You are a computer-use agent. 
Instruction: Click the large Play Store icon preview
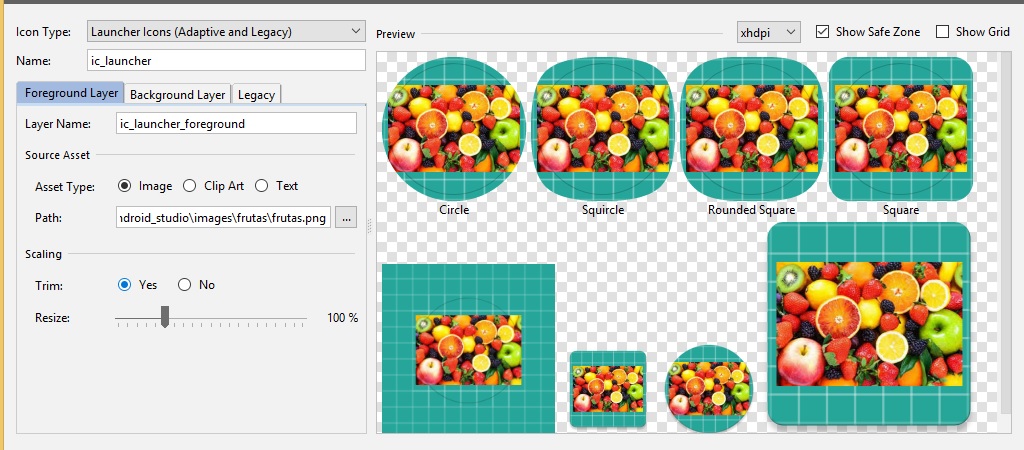click(869, 323)
